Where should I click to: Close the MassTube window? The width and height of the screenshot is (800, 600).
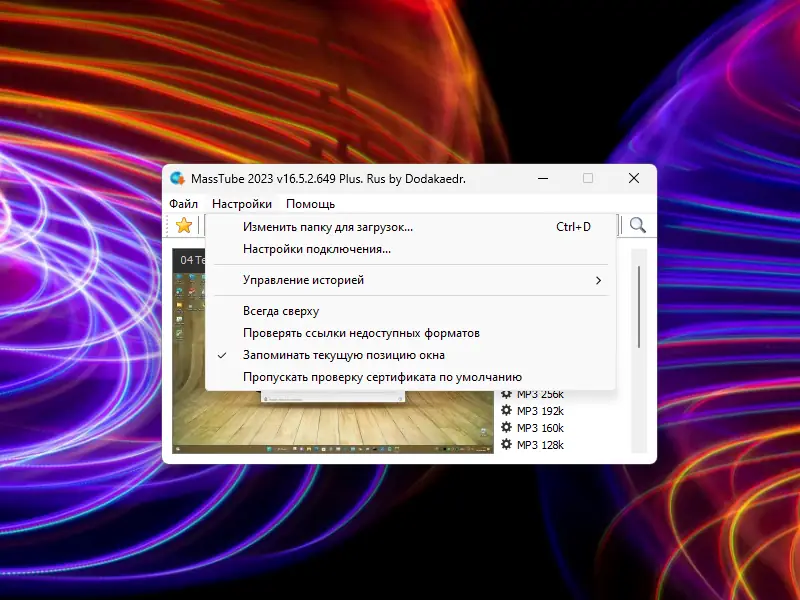point(634,178)
